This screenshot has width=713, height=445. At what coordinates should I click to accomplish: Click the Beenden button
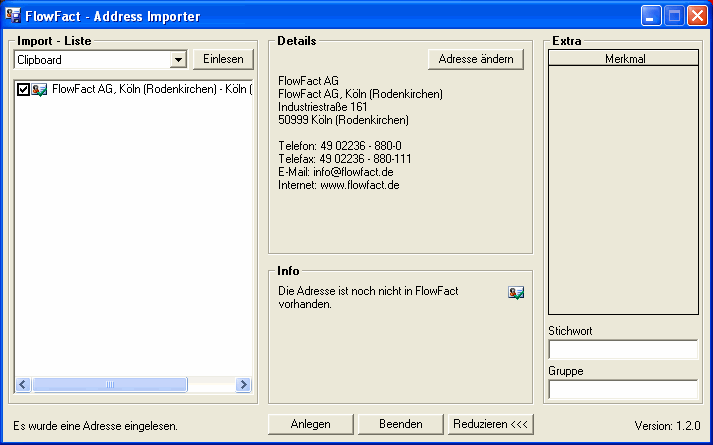tap(401, 424)
